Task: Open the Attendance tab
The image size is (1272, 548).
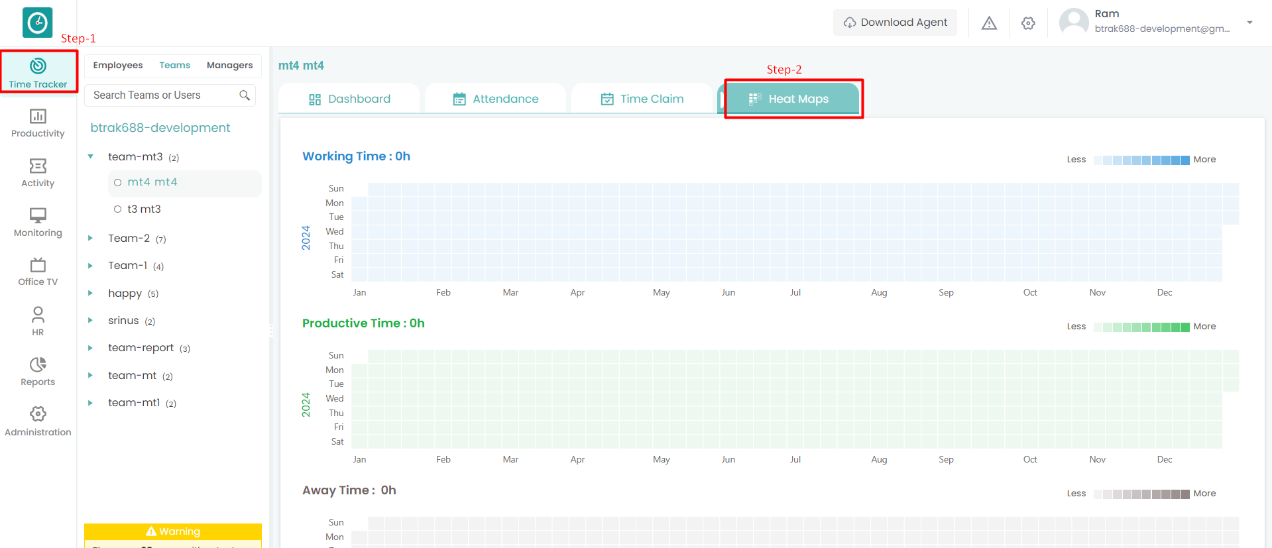Action: 496,99
